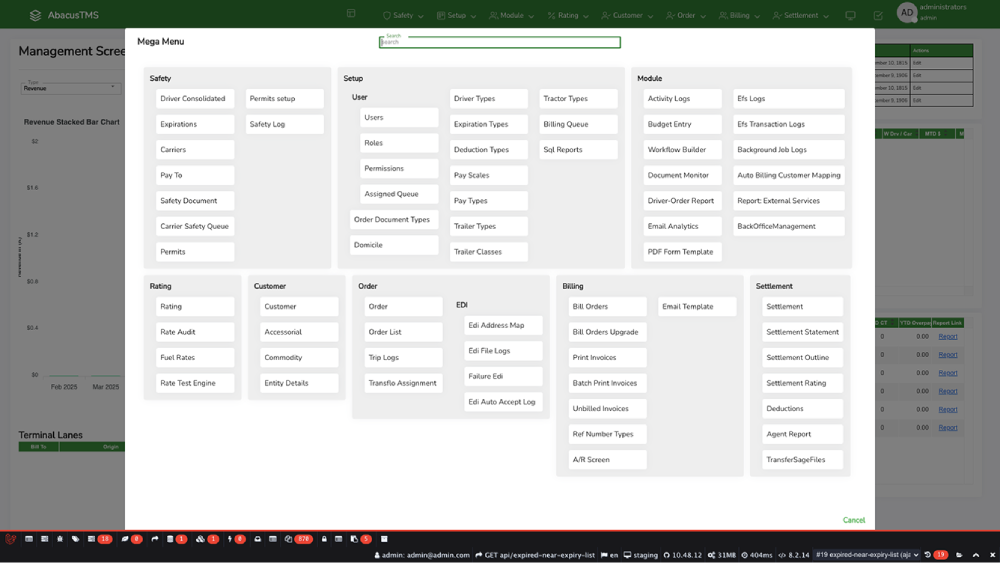Focus the Mega Menu search field
Image resolution: width=1000 pixels, height=563 pixels.
[499, 42]
